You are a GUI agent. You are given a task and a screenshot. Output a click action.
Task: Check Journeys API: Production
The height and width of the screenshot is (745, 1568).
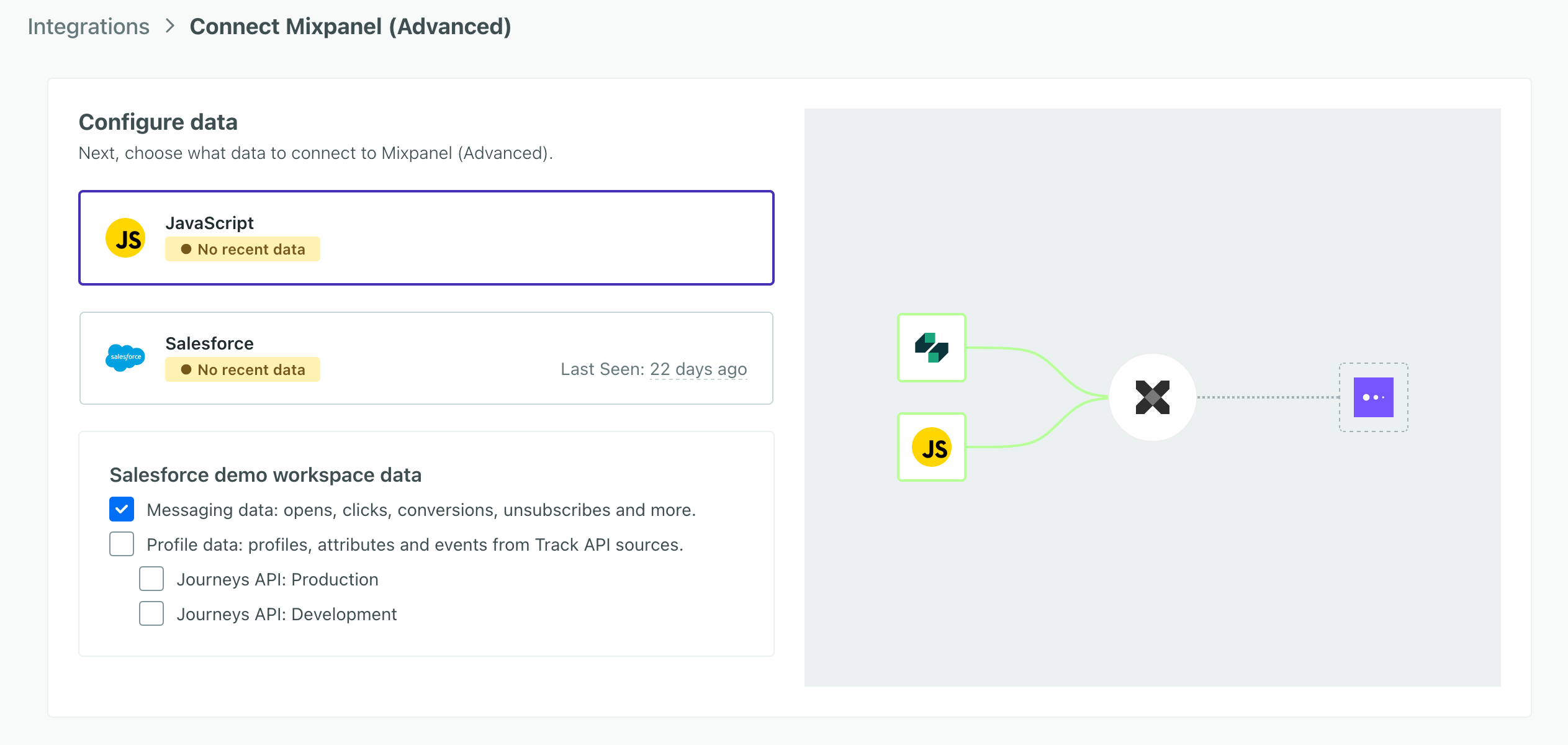tap(151, 579)
